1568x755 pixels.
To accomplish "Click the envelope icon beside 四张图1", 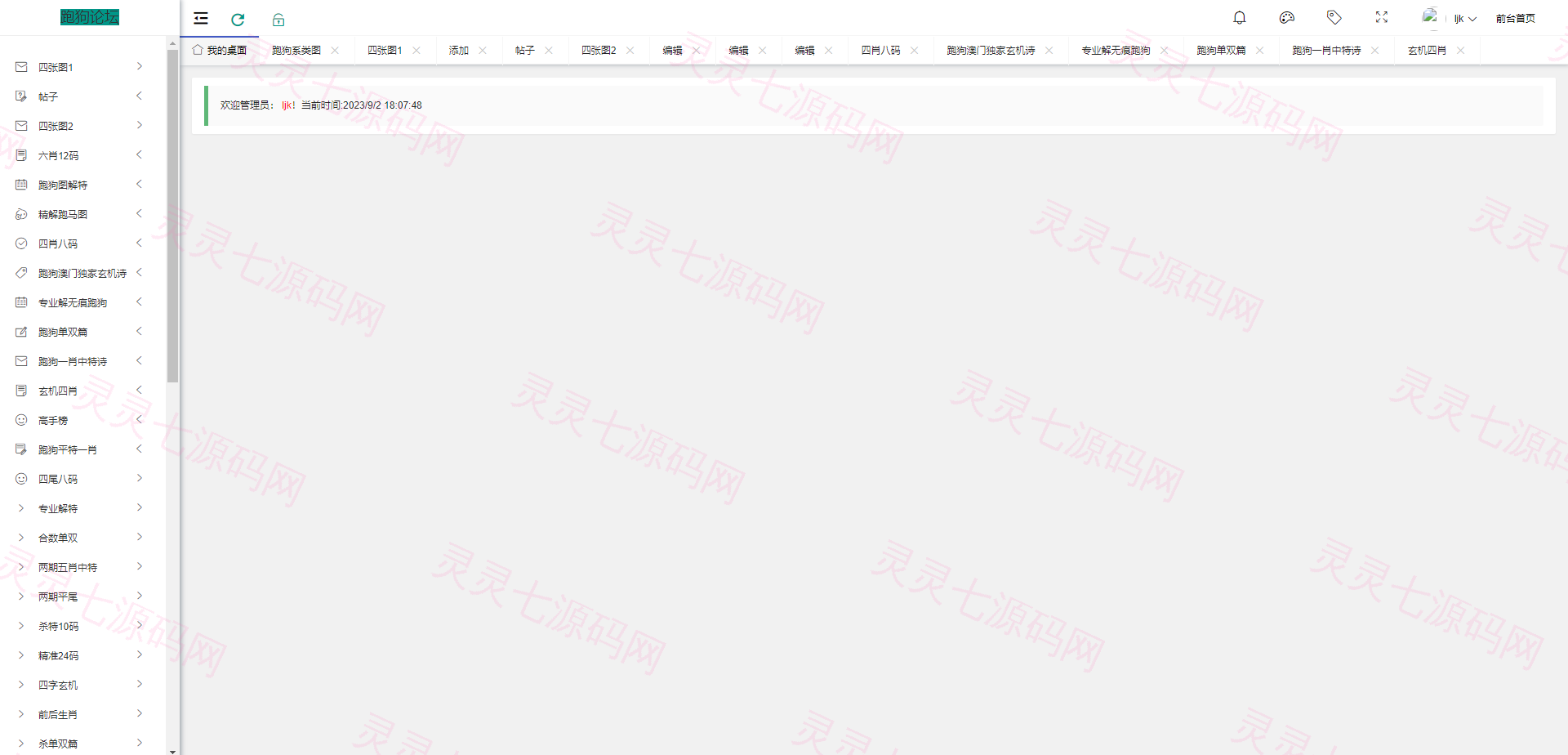I will pos(21,67).
